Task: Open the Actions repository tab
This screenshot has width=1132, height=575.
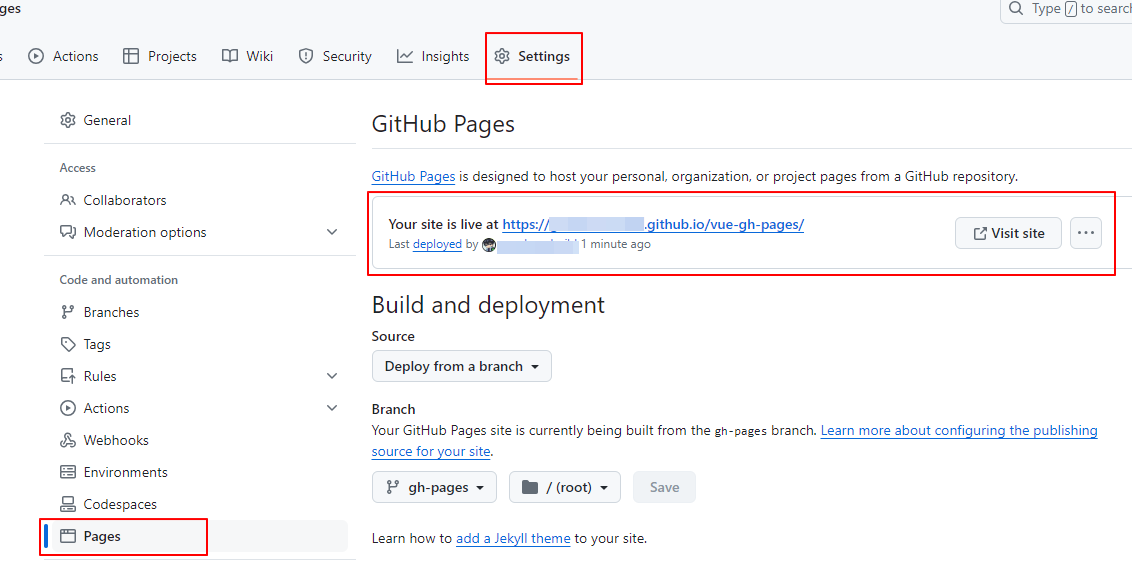Action: (x=63, y=56)
